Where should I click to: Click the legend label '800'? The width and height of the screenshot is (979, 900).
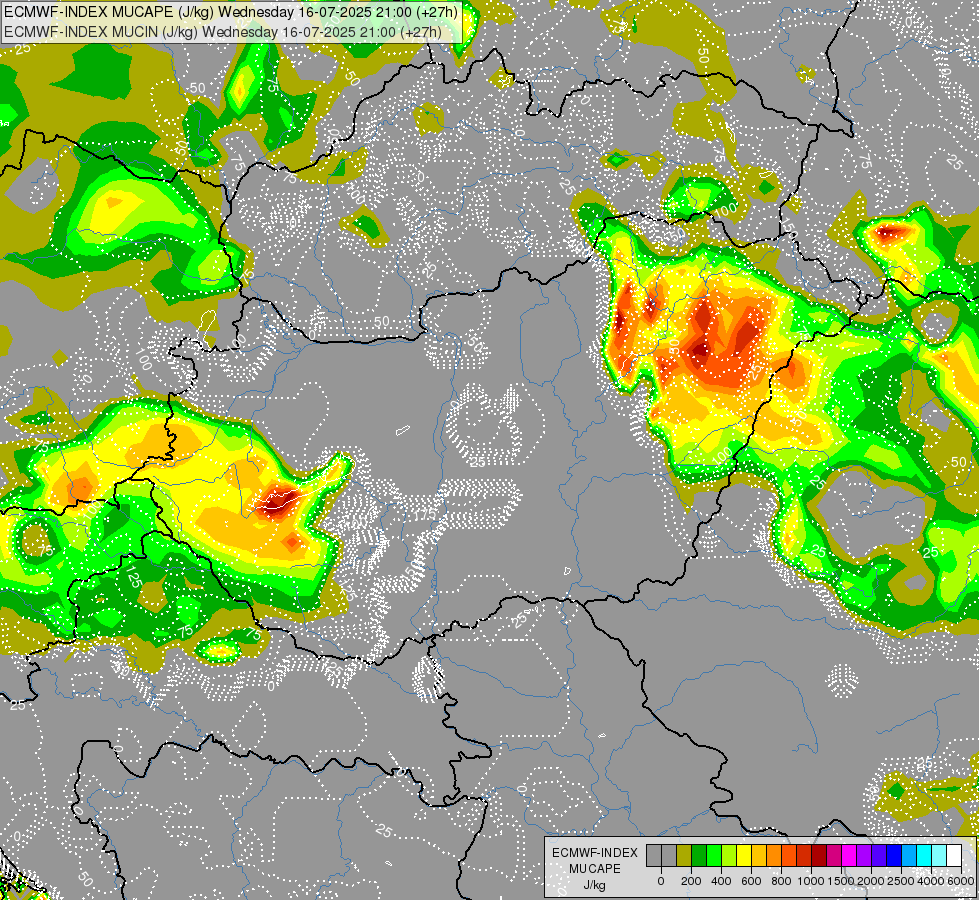coord(781,881)
